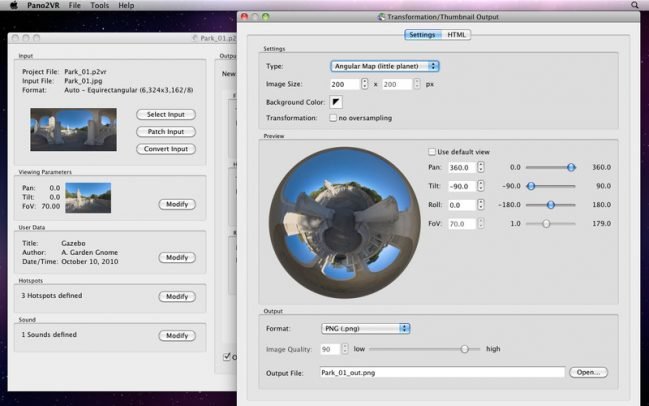Click the Park_01.p2vr project file name
The width and height of the screenshot is (649, 406).
point(85,72)
